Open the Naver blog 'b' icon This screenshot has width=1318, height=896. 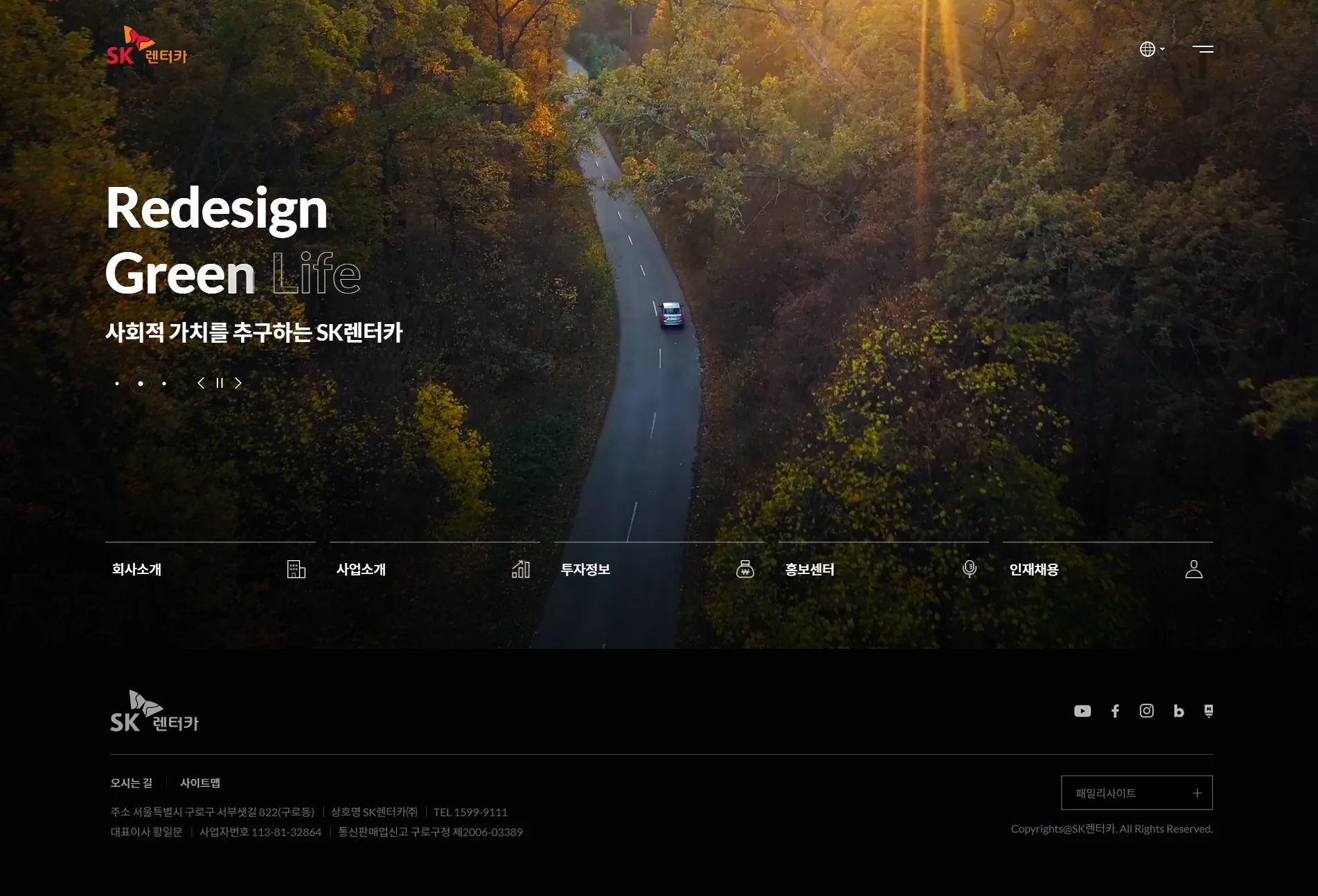[x=1178, y=711]
